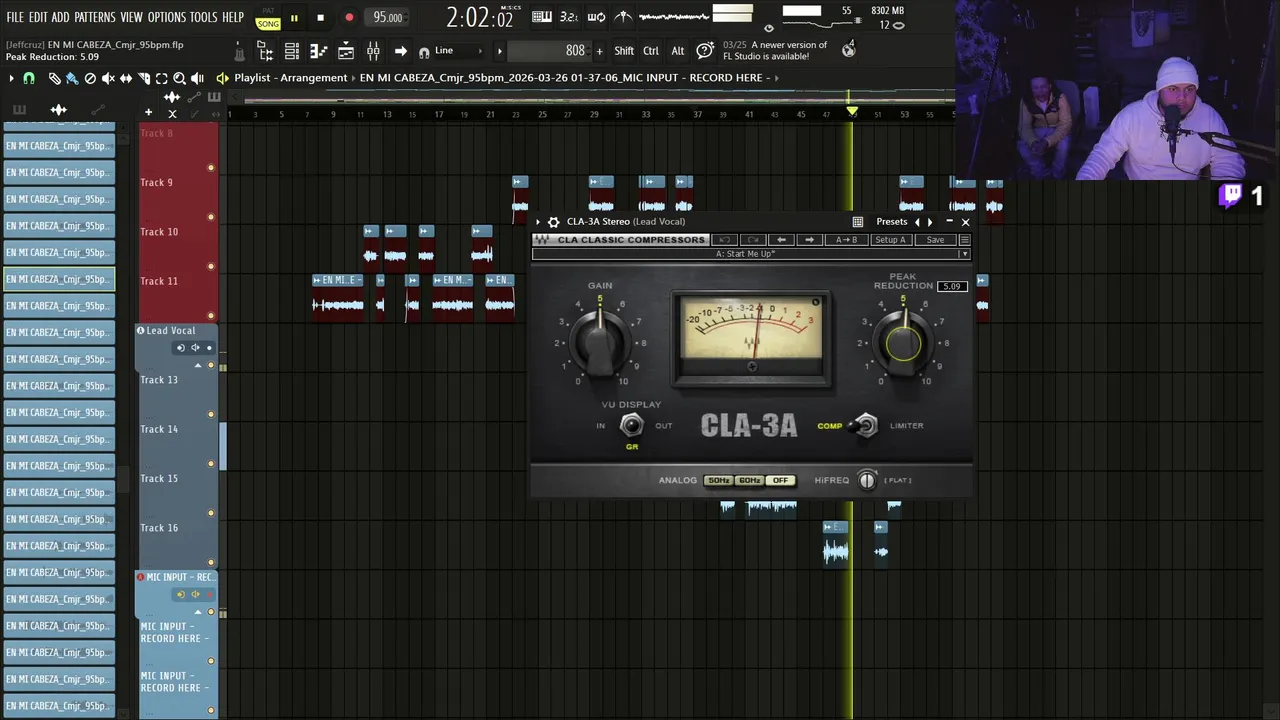Select the playlist Delete tool
The image size is (1280, 720).
click(90, 78)
